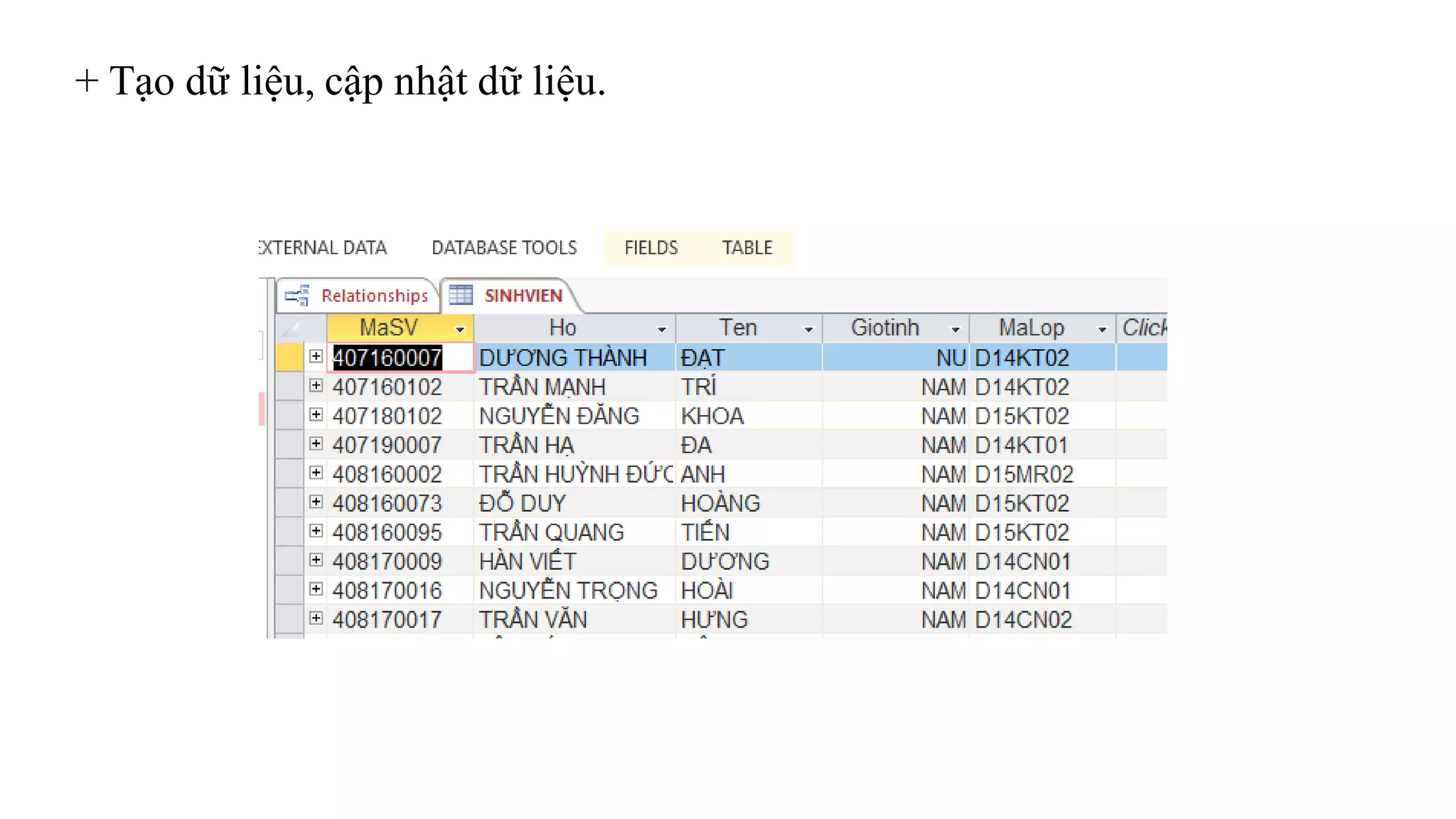The image size is (1456, 819).
Task: Expand subdatasheet for record 407160102
Action: (316, 385)
